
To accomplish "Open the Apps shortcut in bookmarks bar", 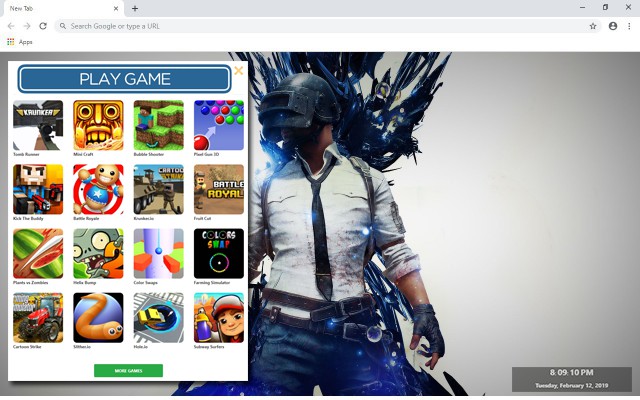I will click(20, 42).
